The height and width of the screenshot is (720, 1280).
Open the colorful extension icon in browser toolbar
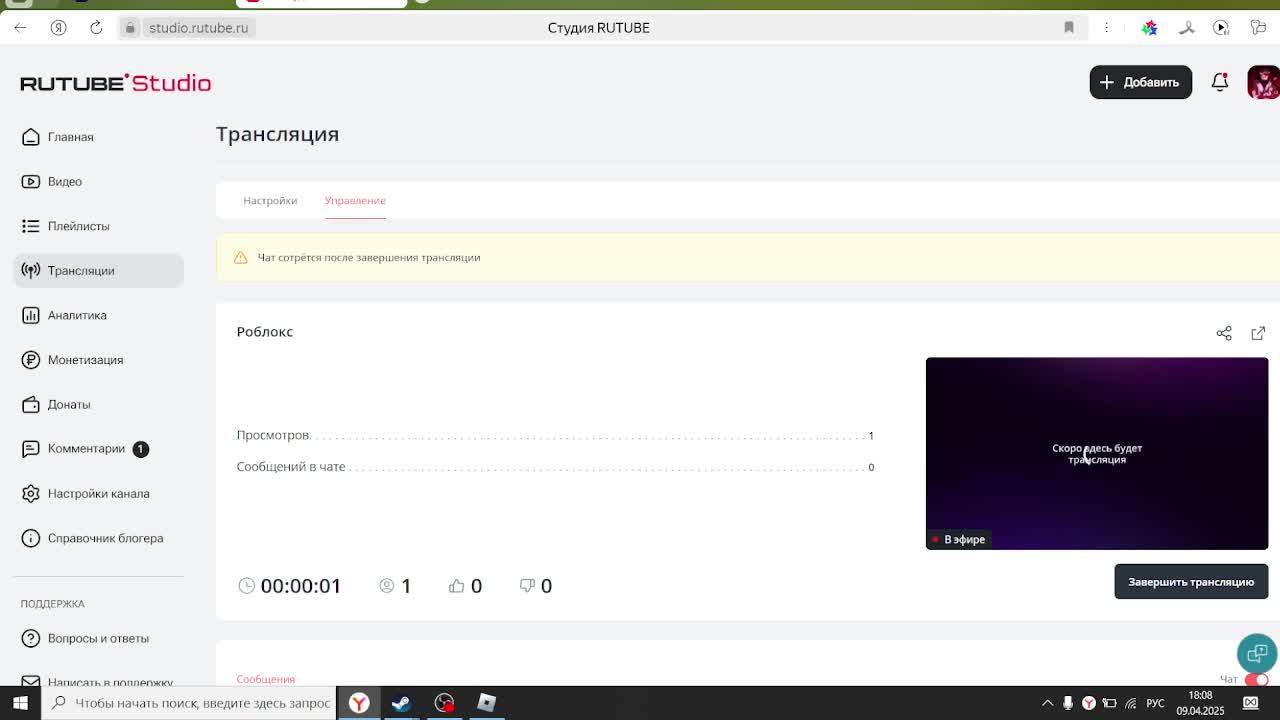pyautogui.click(x=1150, y=27)
